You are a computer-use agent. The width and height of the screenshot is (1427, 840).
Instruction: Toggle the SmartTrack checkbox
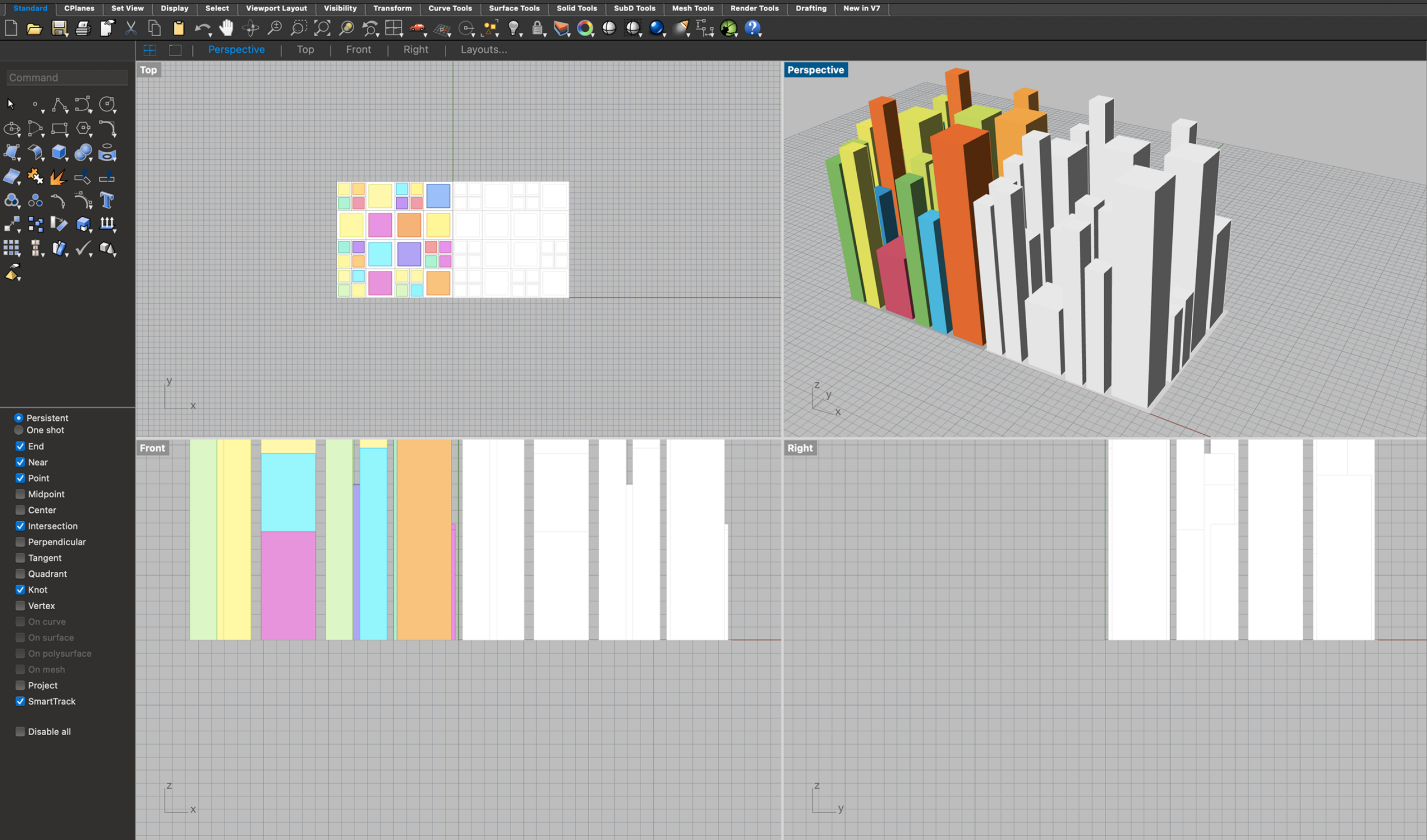(x=21, y=701)
